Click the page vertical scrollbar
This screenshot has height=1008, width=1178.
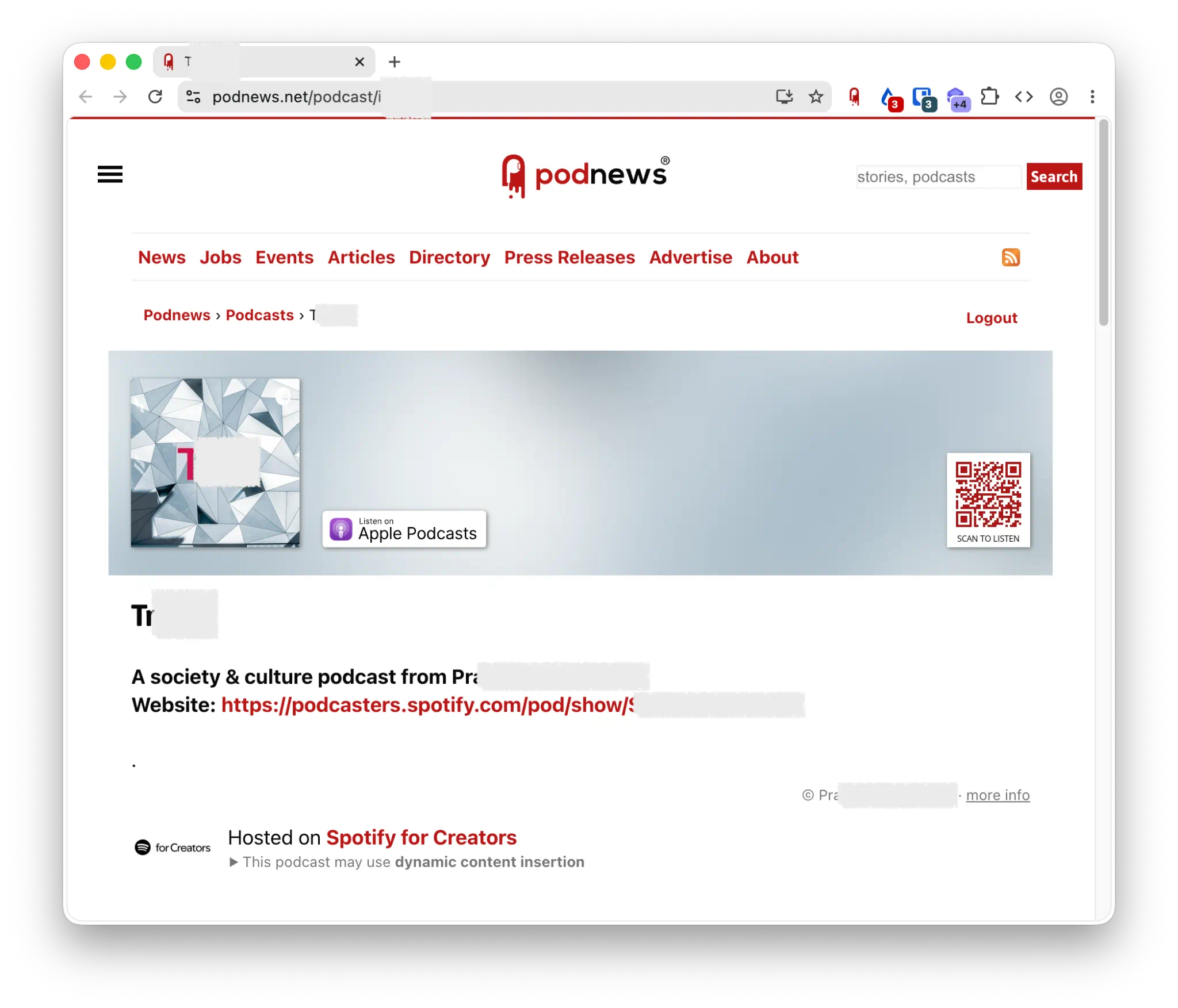pyautogui.click(x=1103, y=224)
